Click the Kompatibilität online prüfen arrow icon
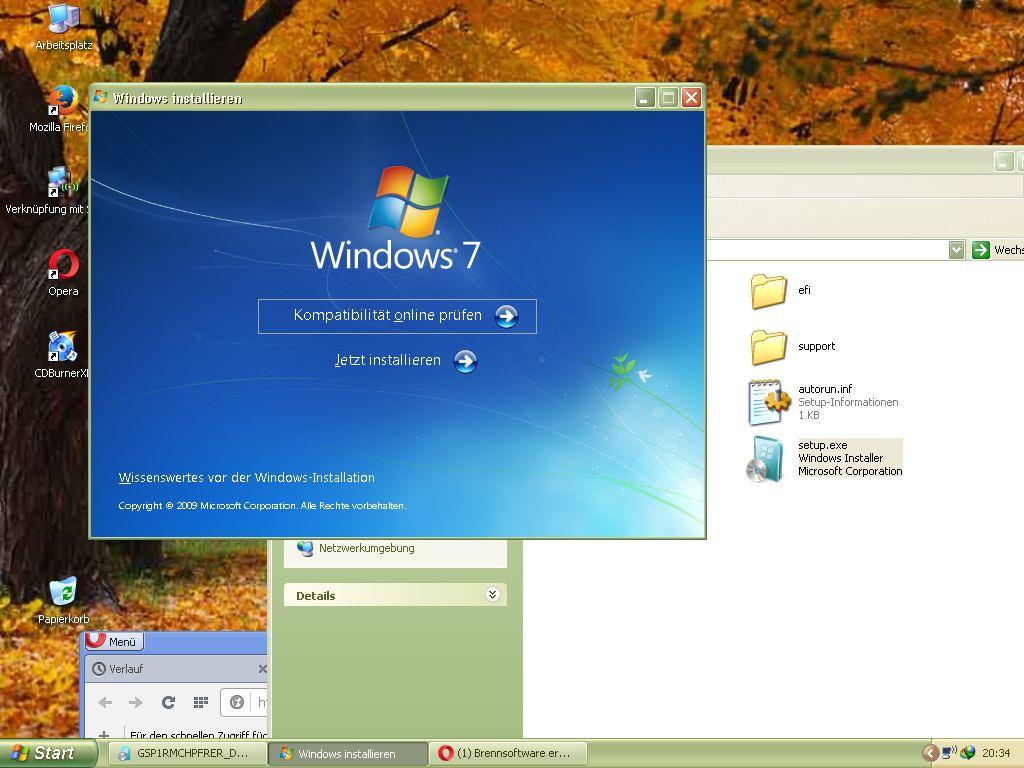 click(506, 316)
